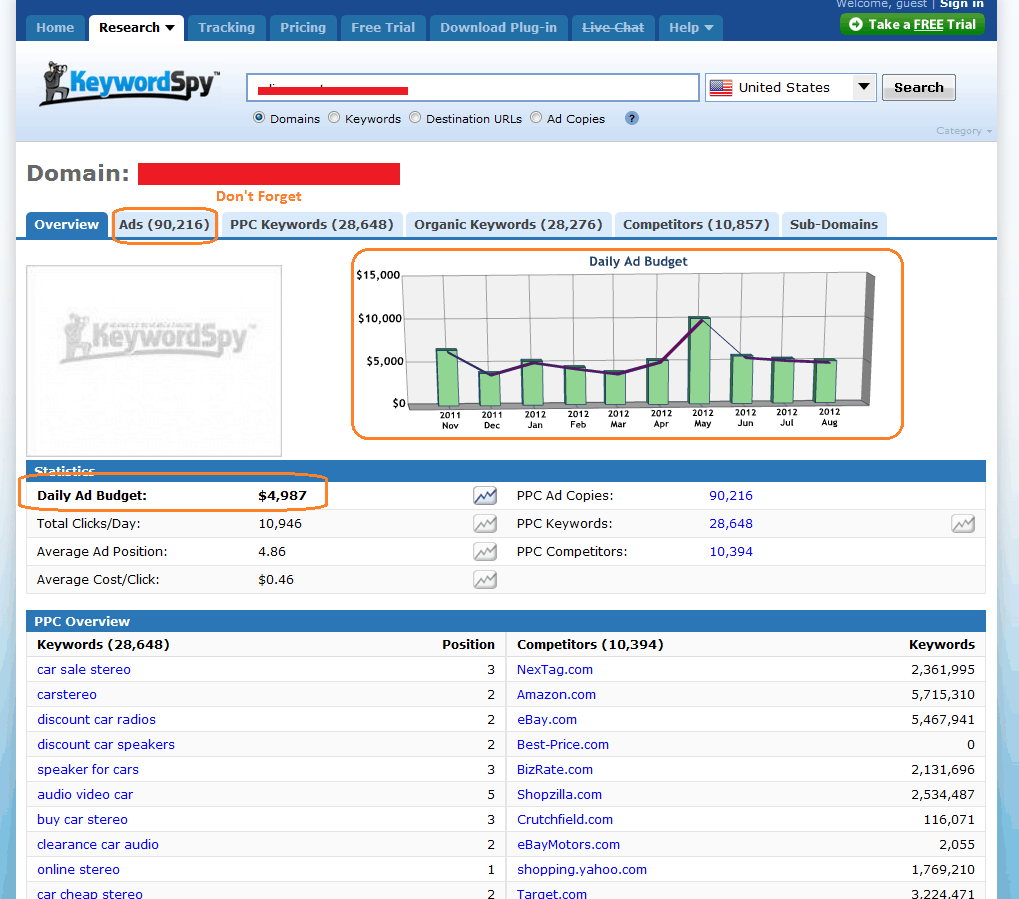Open competitor Amazon.com
The width and height of the screenshot is (1019, 899).
tap(556, 695)
